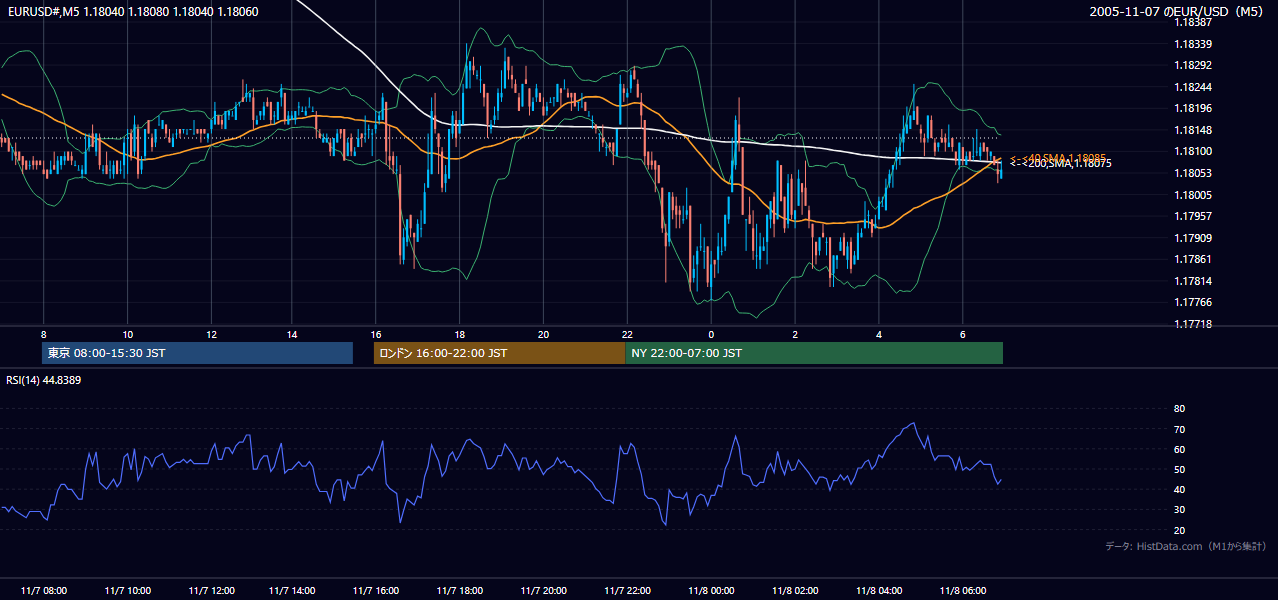Click the 11/7 16:00 time axis label
1278x600 pixels.
[378, 591]
